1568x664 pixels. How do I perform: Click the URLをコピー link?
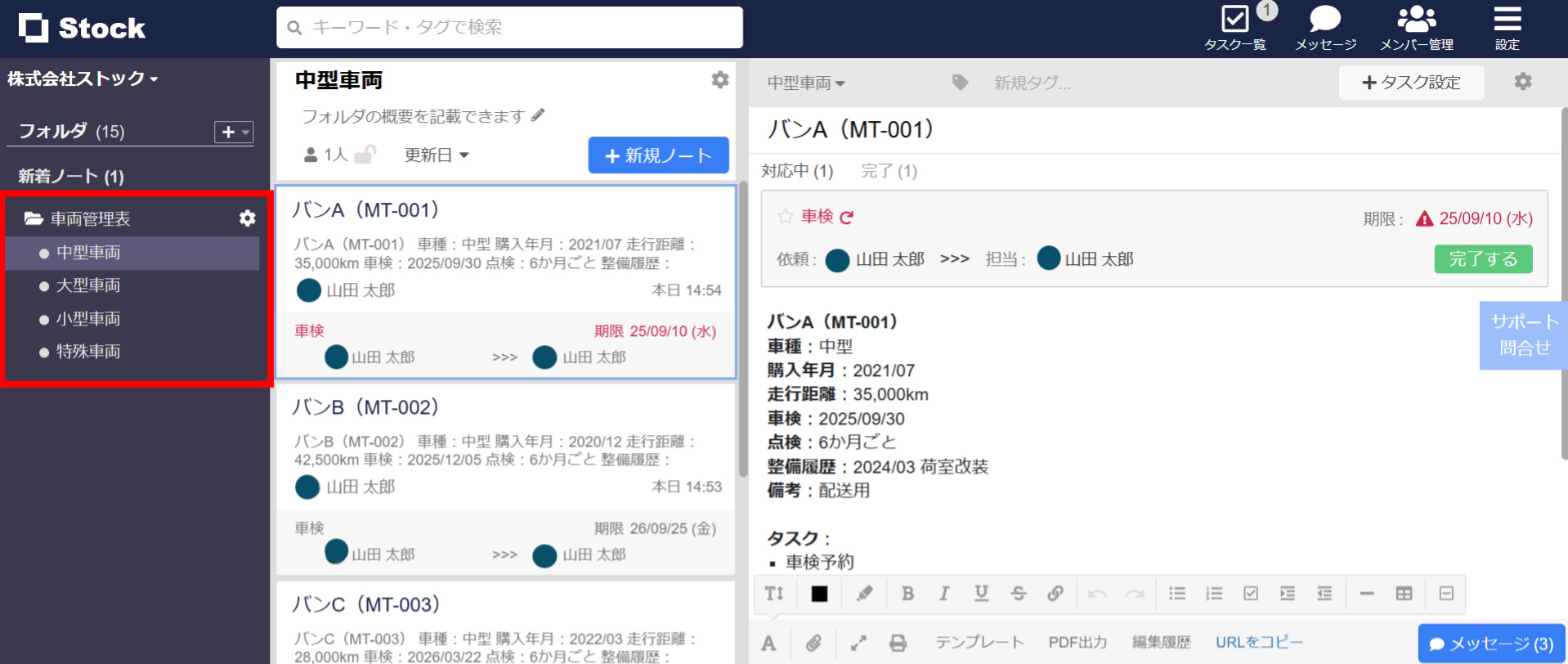1259,643
